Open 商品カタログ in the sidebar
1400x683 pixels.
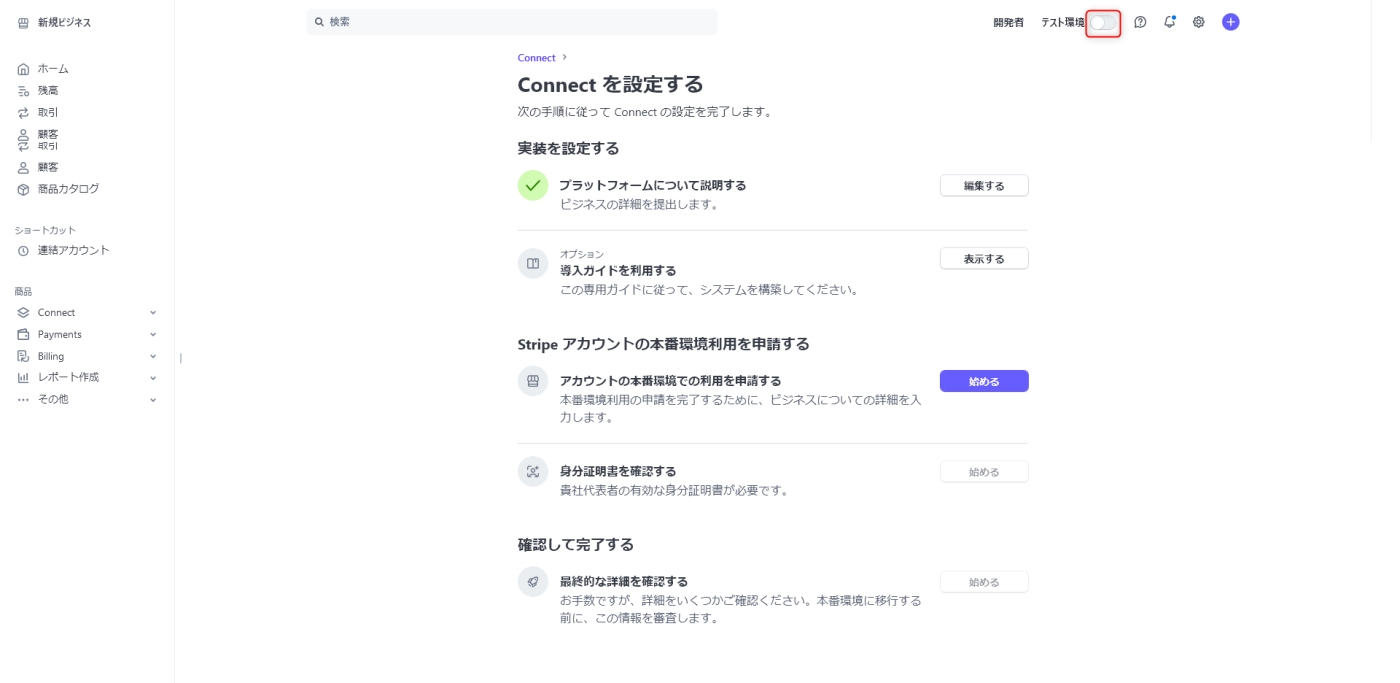pos(68,189)
